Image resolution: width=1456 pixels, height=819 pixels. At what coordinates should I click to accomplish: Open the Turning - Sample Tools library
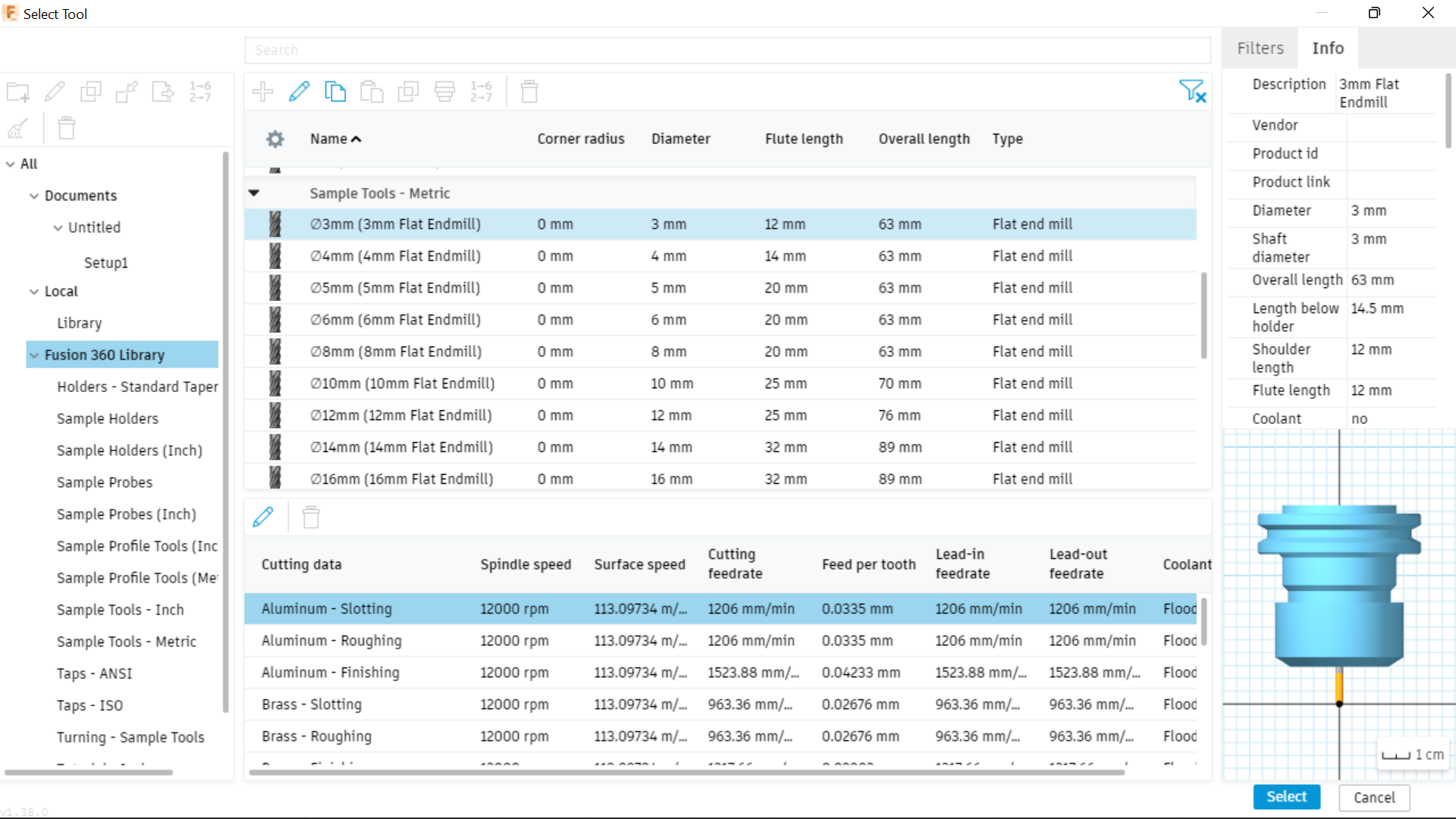130,736
